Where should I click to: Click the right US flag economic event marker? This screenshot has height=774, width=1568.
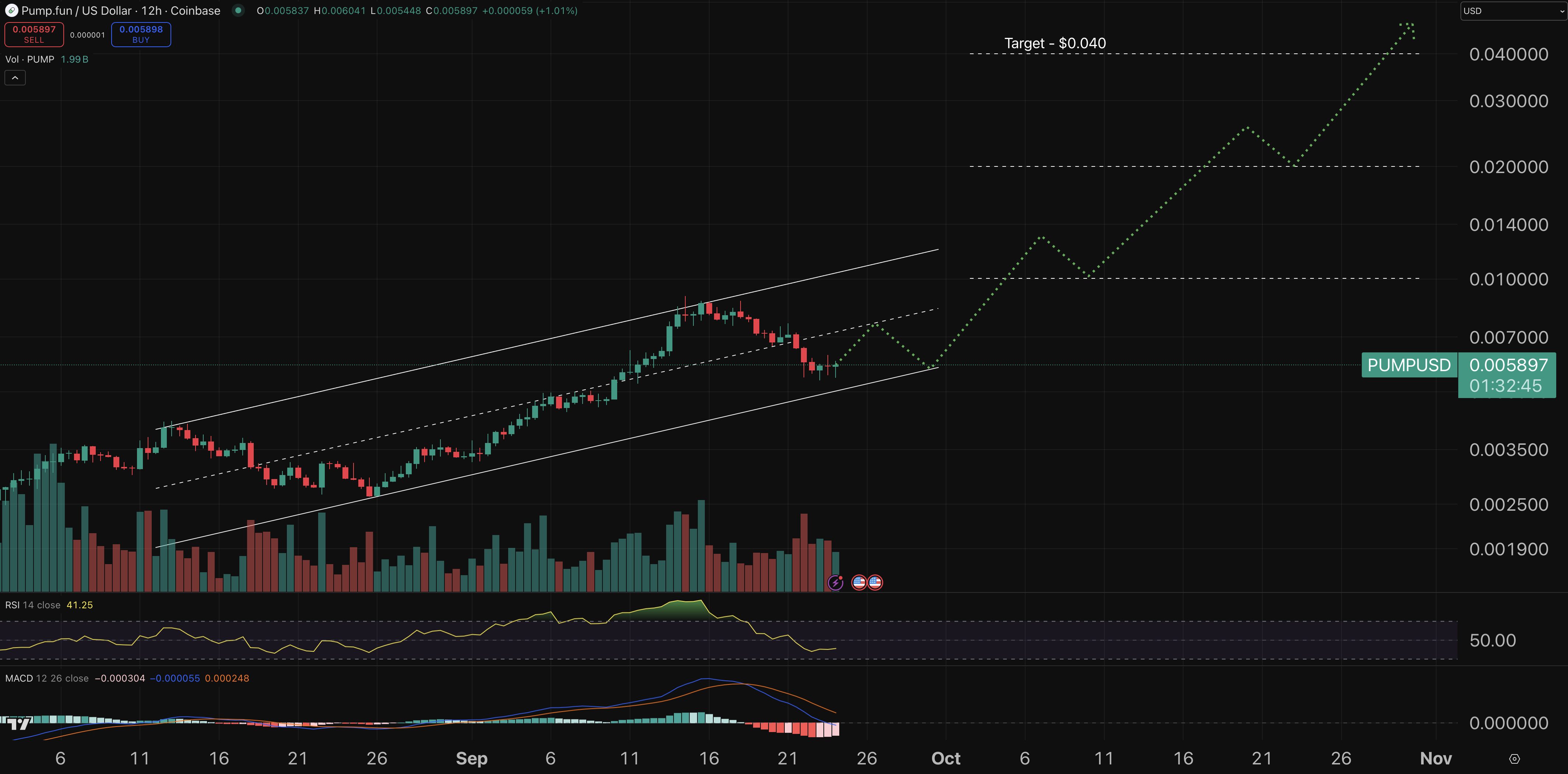coord(876,582)
